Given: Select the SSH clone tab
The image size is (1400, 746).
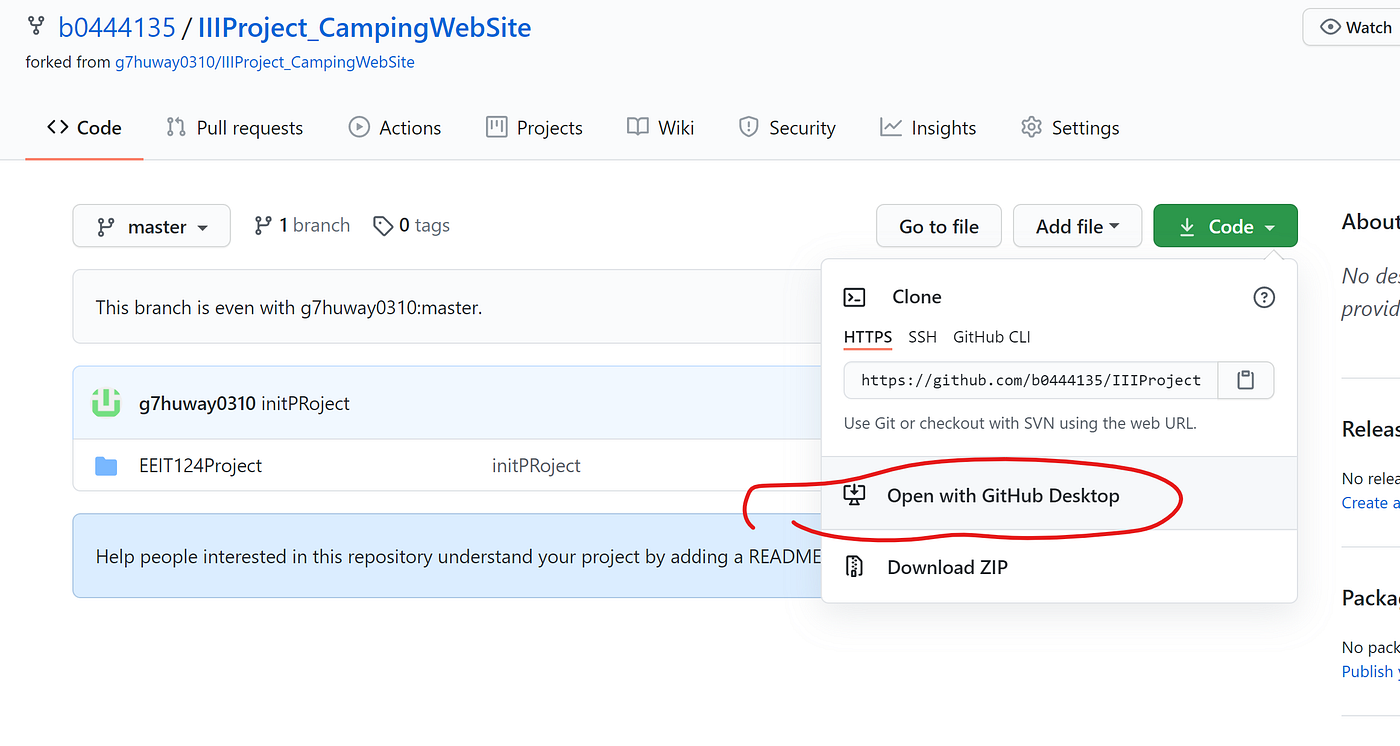Looking at the screenshot, I should point(922,337).
